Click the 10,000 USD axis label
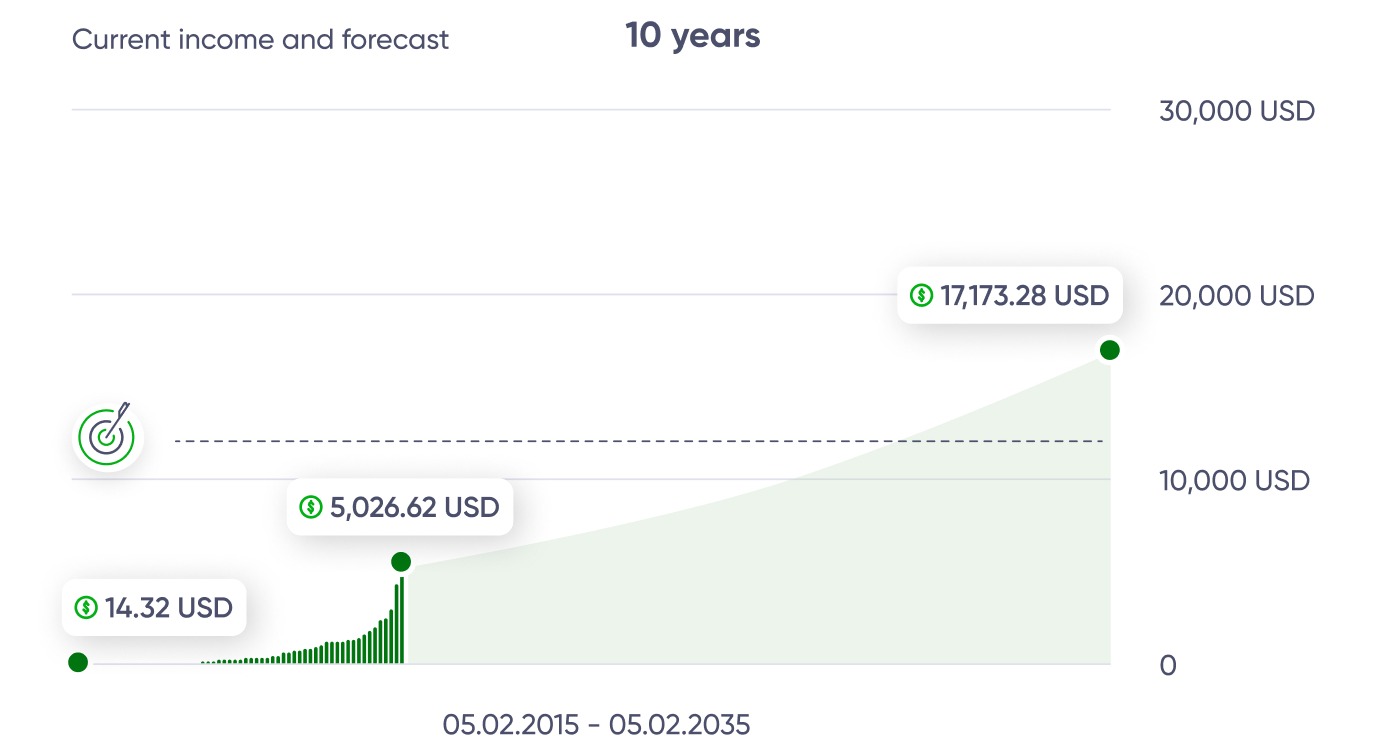Image resolution: width=1380 pixels, height=755 pixels. 1235,481
